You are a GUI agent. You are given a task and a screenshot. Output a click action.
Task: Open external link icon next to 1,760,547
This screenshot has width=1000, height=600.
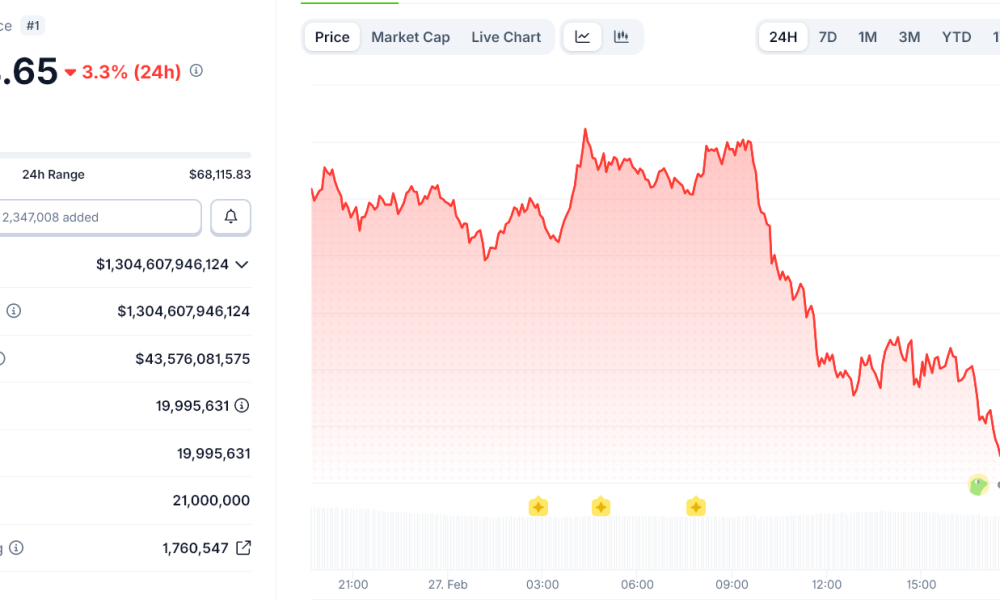coord(243,548)
